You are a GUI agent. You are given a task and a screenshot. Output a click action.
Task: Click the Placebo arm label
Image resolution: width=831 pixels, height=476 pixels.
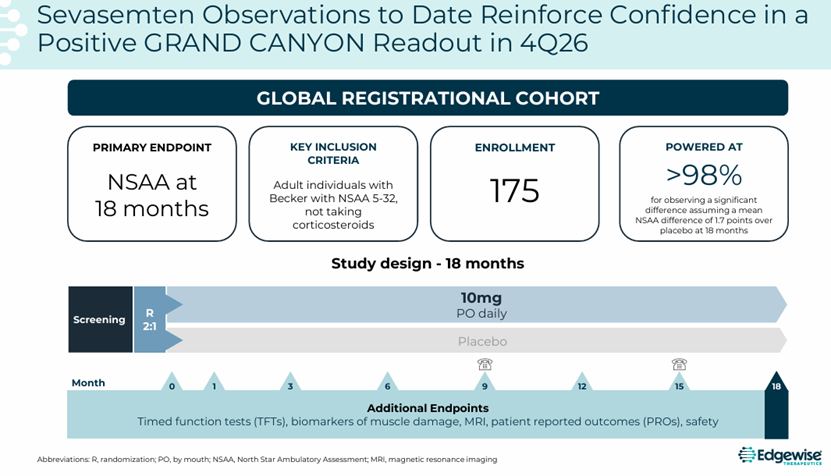(x=482, y=341)
